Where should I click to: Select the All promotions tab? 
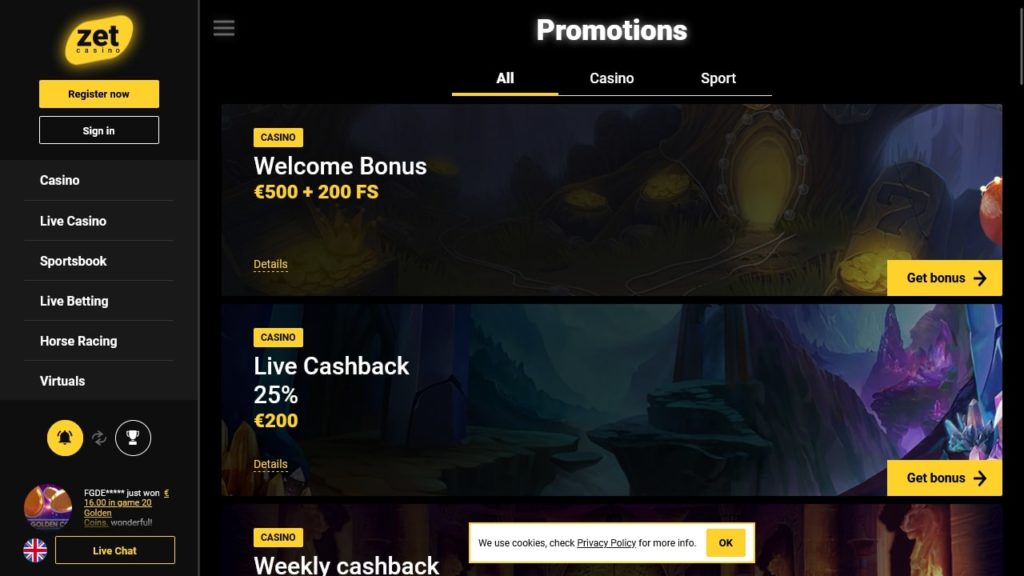tap(505, 78)
